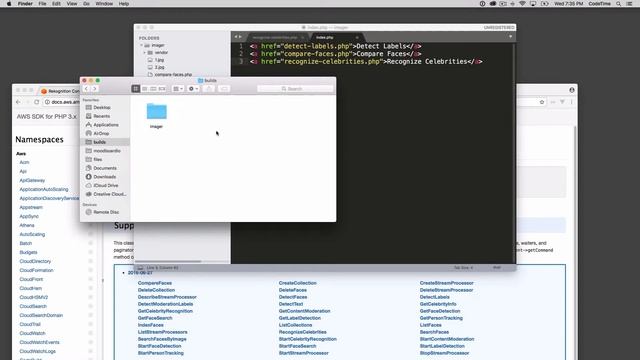640x360 pixels.
Task: Switch to recognize-celebrities.php tab in Sublime
Action: coord(275,37)
